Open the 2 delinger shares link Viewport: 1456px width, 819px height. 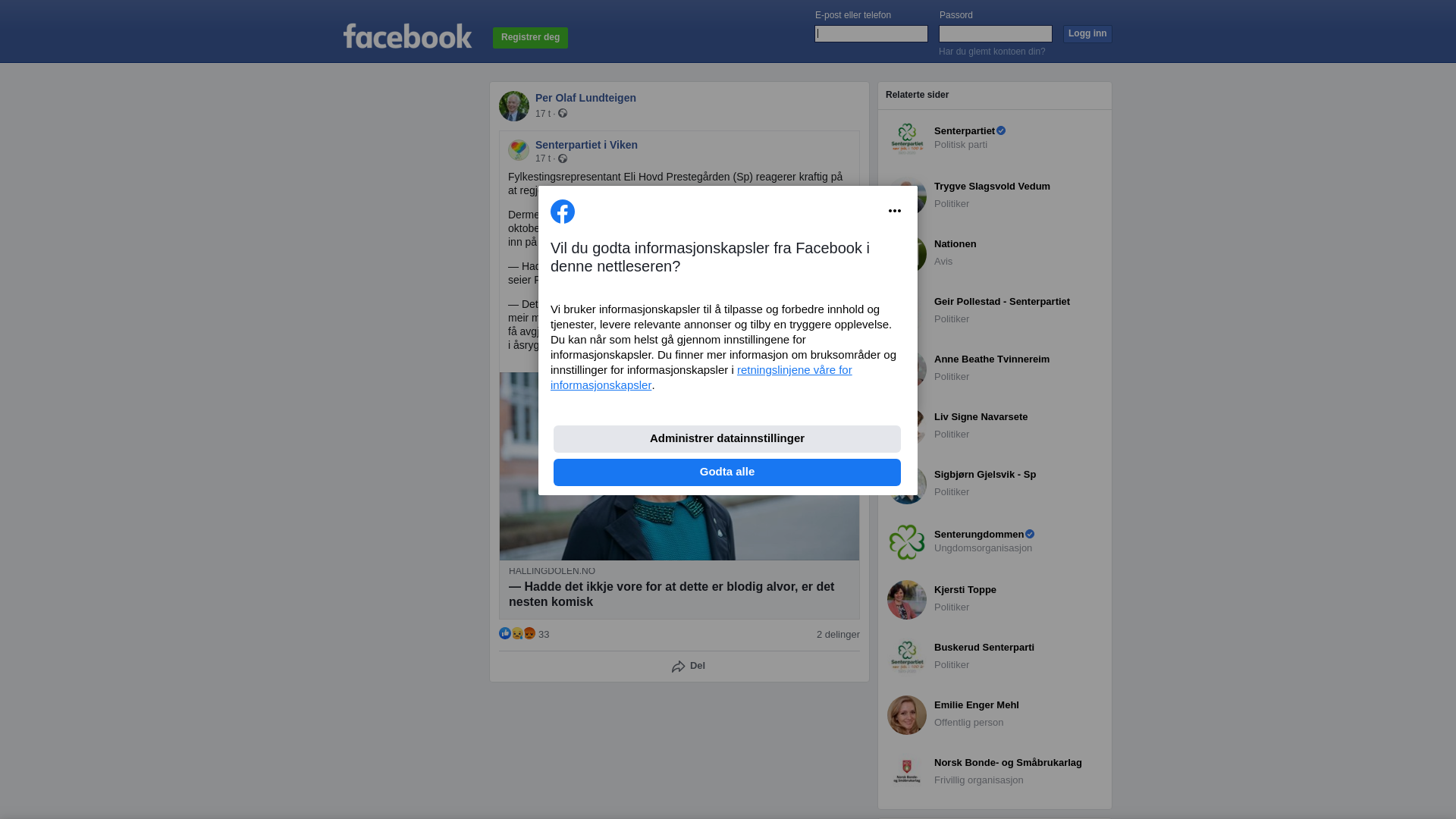838,635
